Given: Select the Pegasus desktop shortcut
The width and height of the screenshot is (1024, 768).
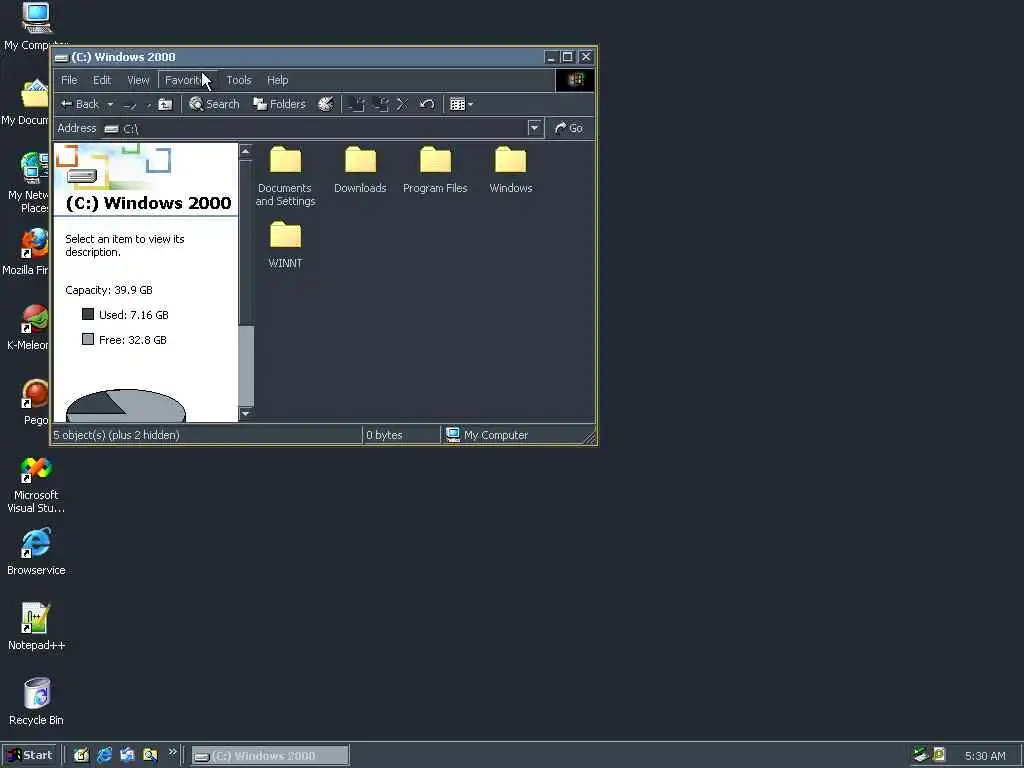Looking at the screenshot, I should coord(35,402).
